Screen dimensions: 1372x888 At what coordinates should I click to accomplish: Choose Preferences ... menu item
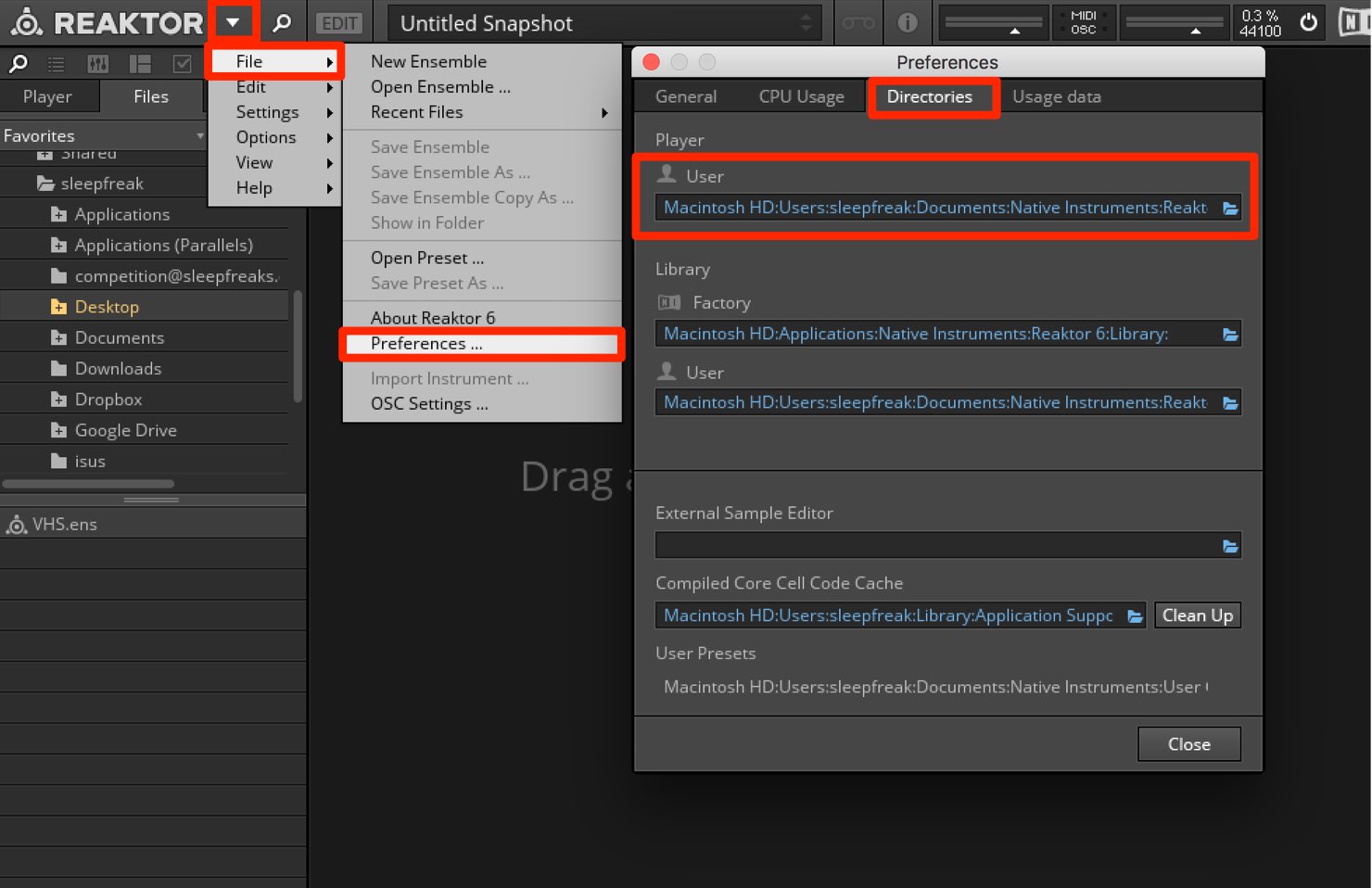(482, 343)
